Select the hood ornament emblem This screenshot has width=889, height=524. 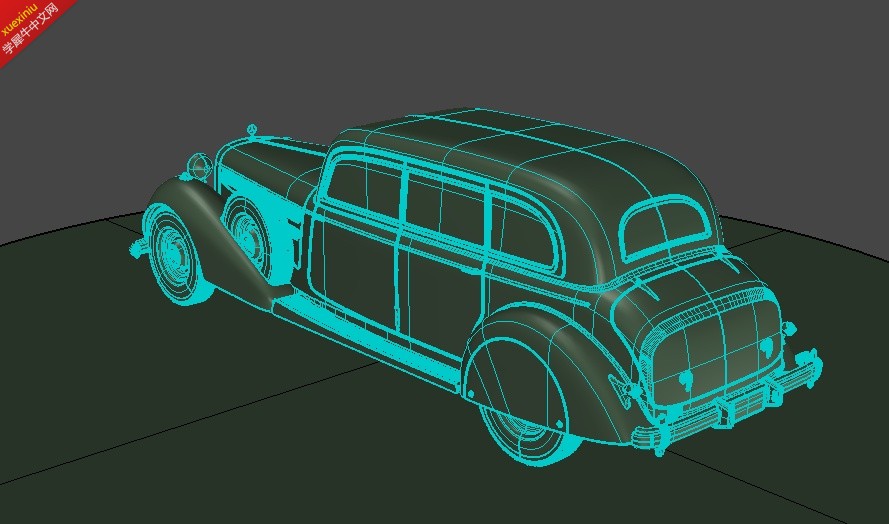[x=252, y=130]
